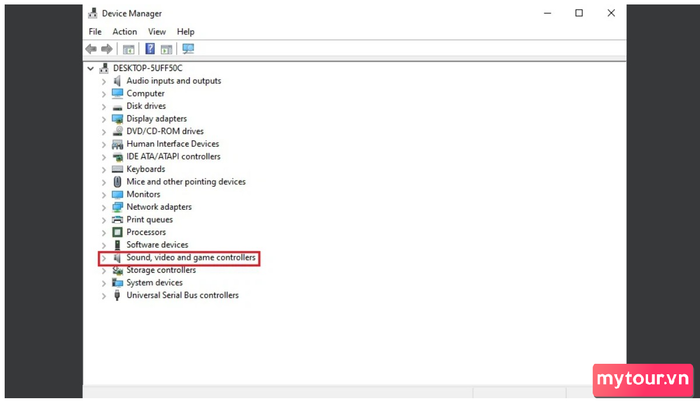
Task: Expand the Display adapters category
Action: click(104, 119)
